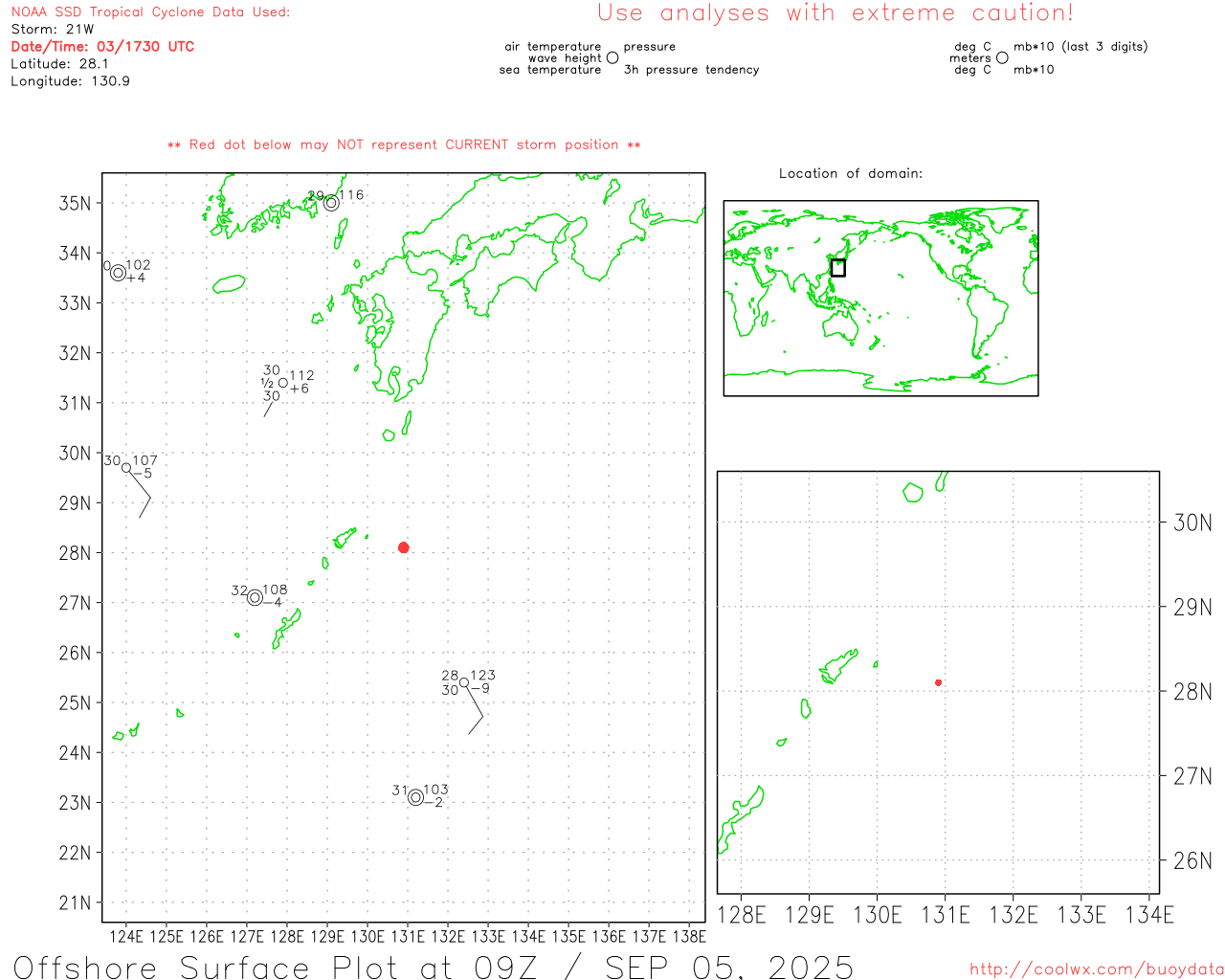
Task: Click the black domain box on the world map
Action: click(838, 268)
